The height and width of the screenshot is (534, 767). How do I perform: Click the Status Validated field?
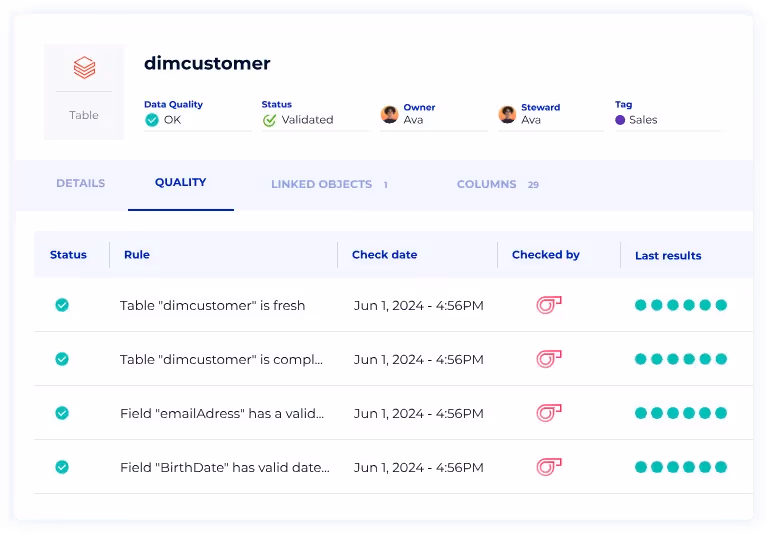click(315, 114)
